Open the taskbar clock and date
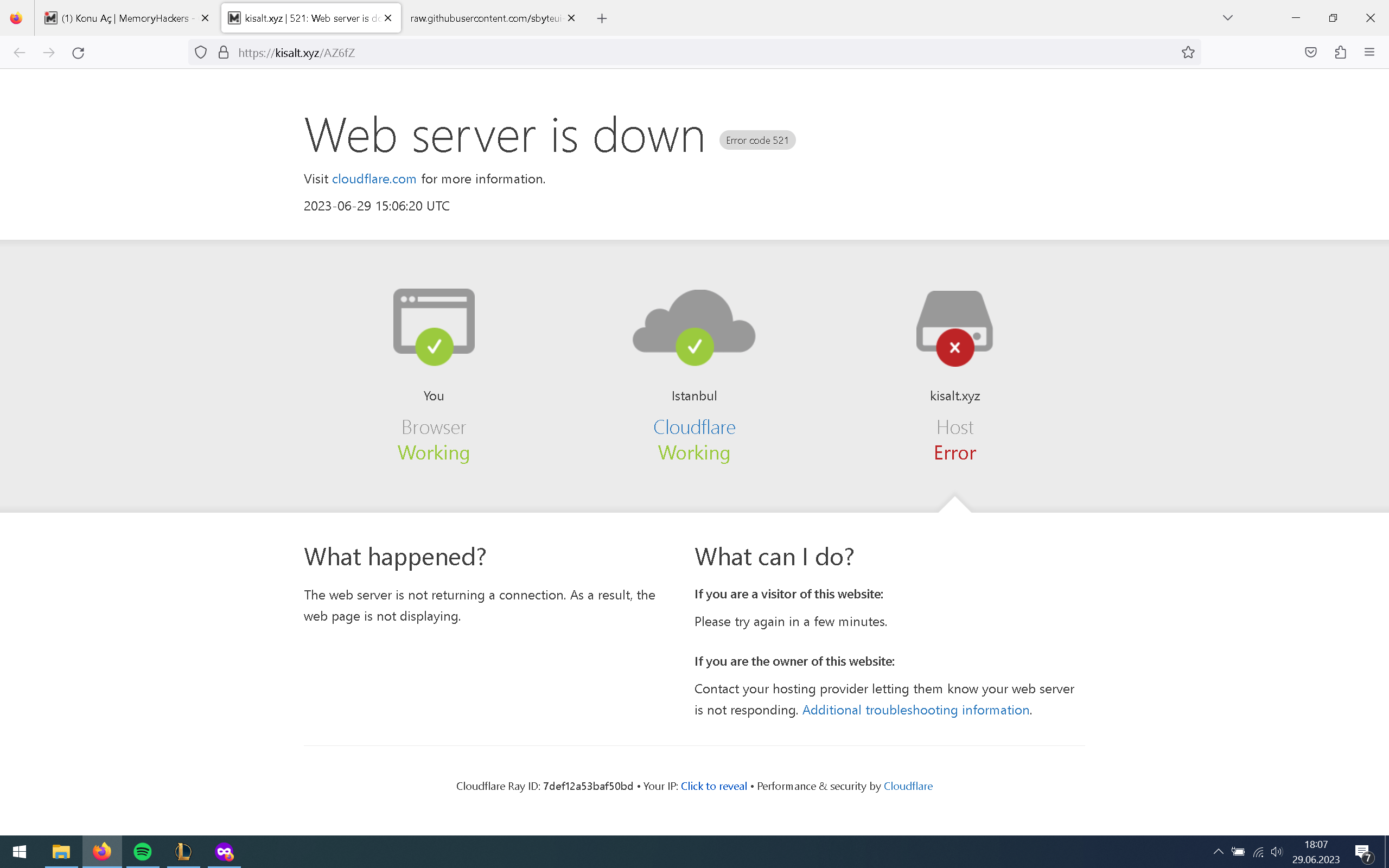Screen dimensions: 1389x868 (x=1316, y=852)
